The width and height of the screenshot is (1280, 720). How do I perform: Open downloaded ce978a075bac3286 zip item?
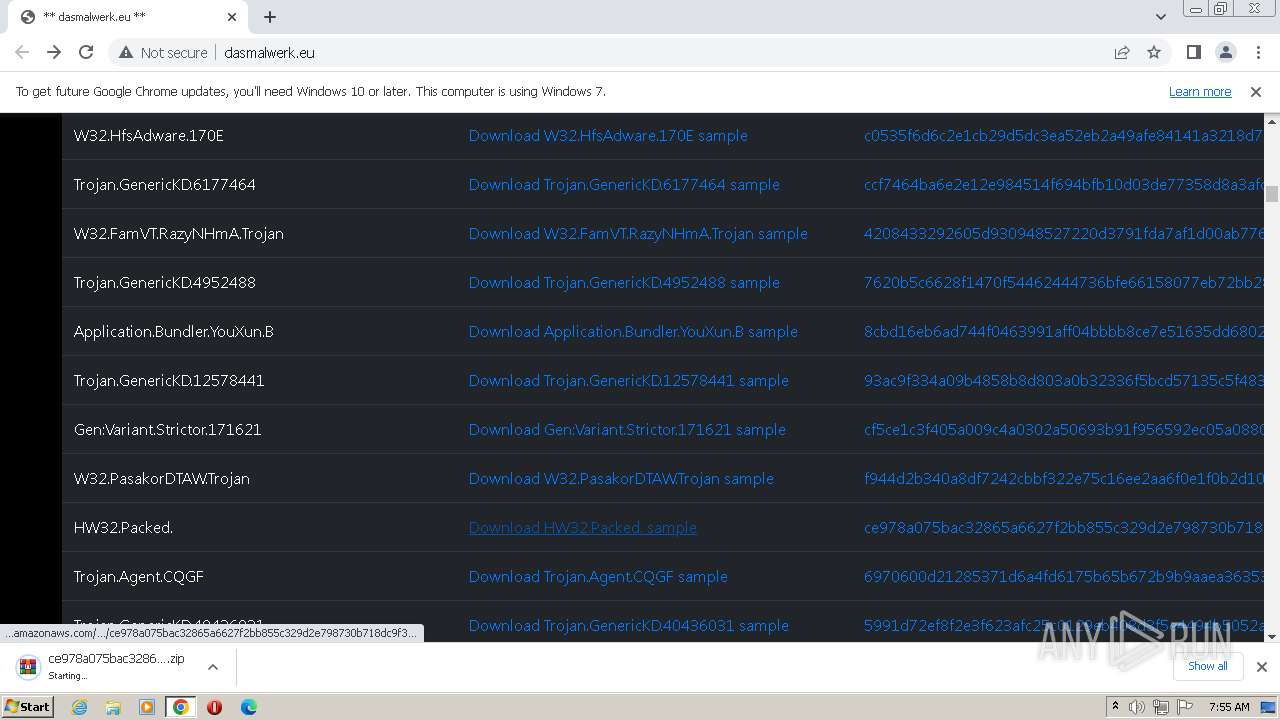click(102, 666)
